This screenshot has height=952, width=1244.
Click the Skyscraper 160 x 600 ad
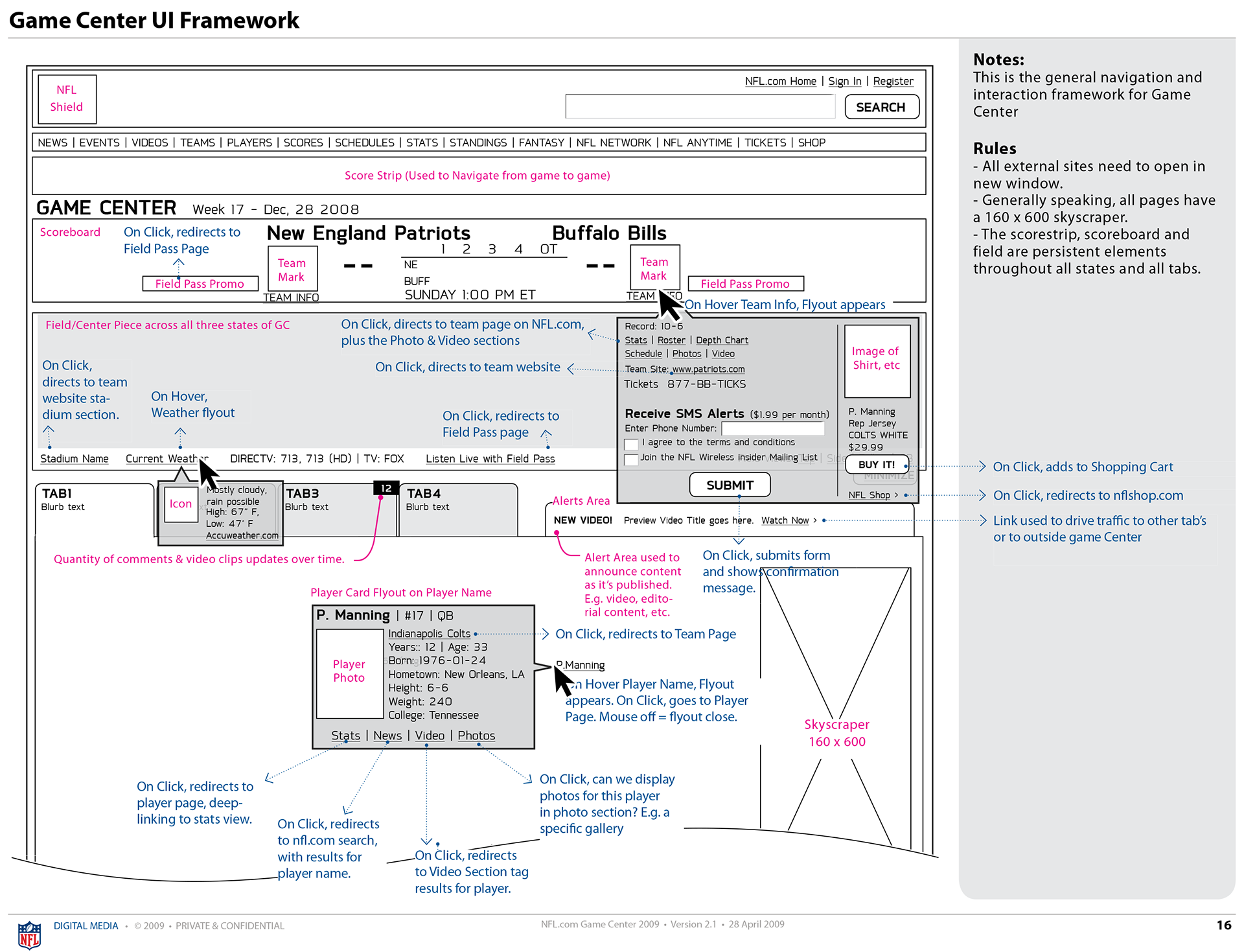[x=836, y=708]
